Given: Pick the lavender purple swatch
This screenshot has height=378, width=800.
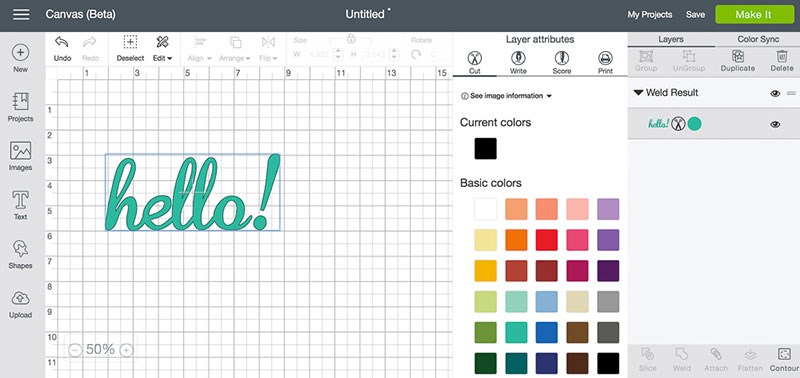Looking at the screenshot, I should point(608,209).
